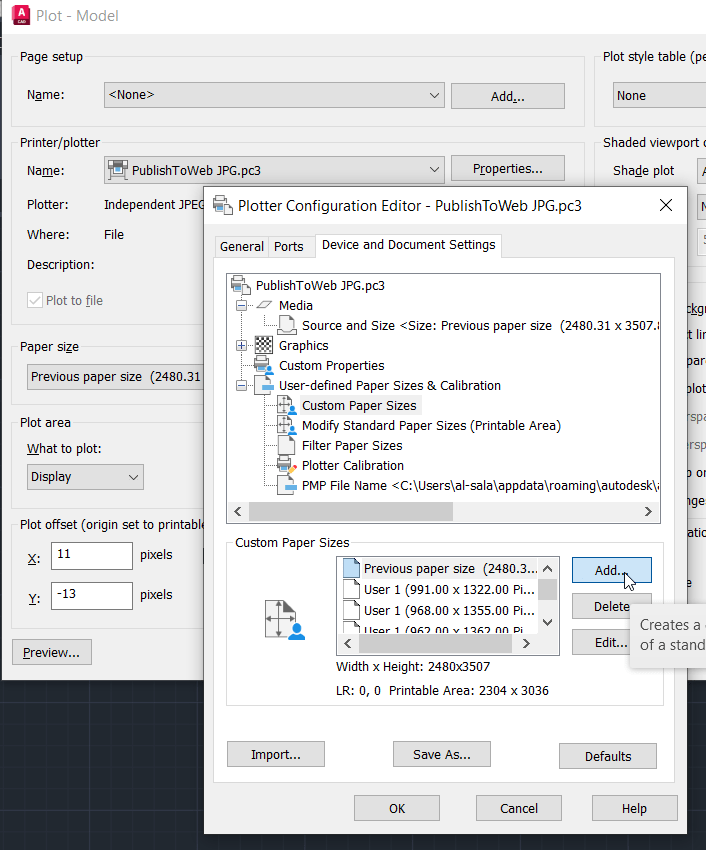This screenshot has width=706, height=850.
Task: Click paper size list horizontal scroll right arrow
Action: [x=525, y=643]
